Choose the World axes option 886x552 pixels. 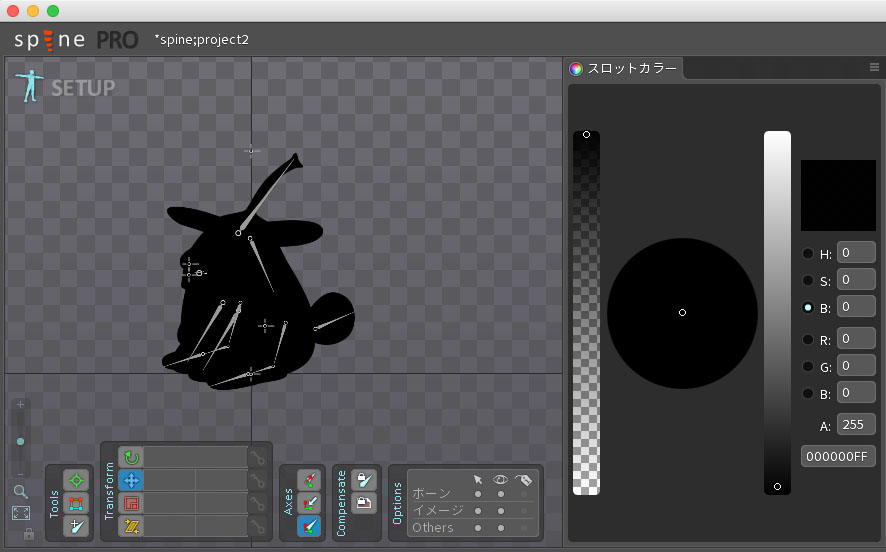[309, 527]
